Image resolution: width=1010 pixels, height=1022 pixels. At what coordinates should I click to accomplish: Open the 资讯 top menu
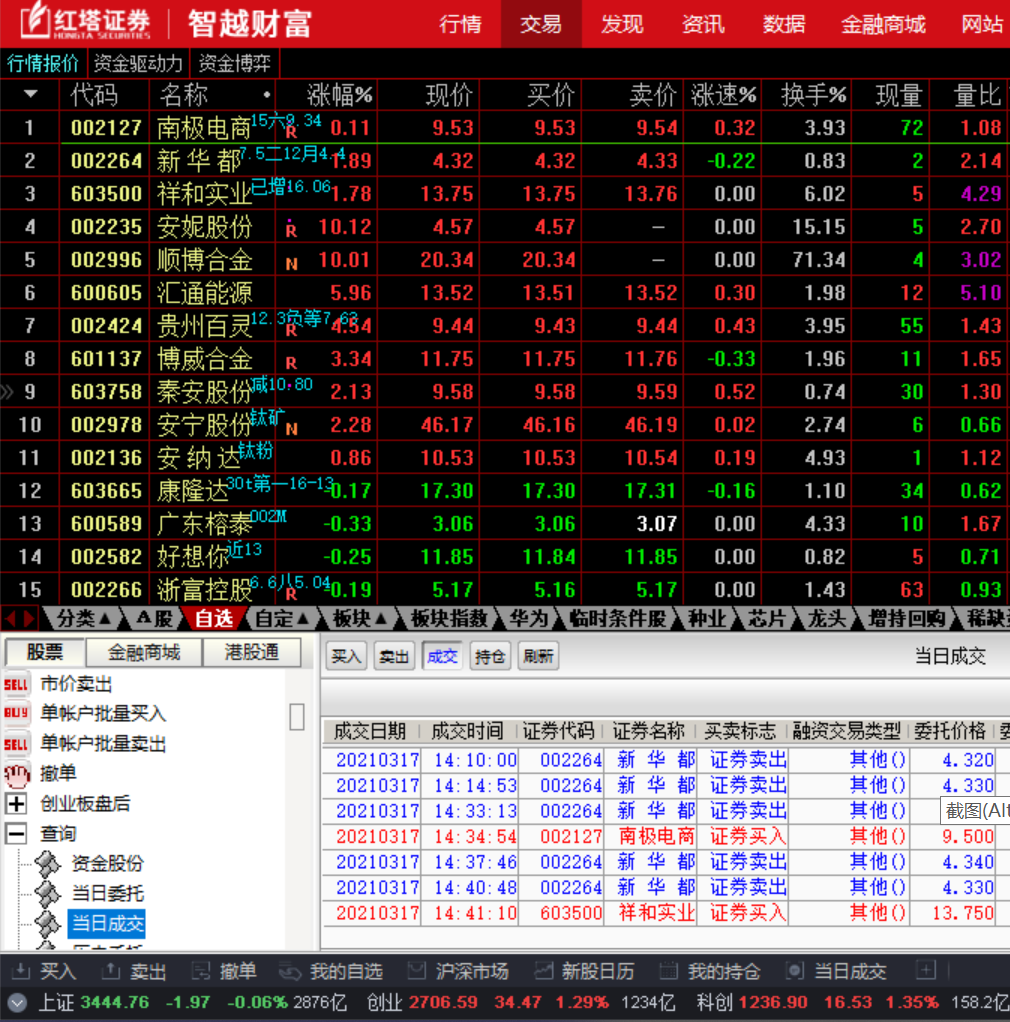[702, 24]
